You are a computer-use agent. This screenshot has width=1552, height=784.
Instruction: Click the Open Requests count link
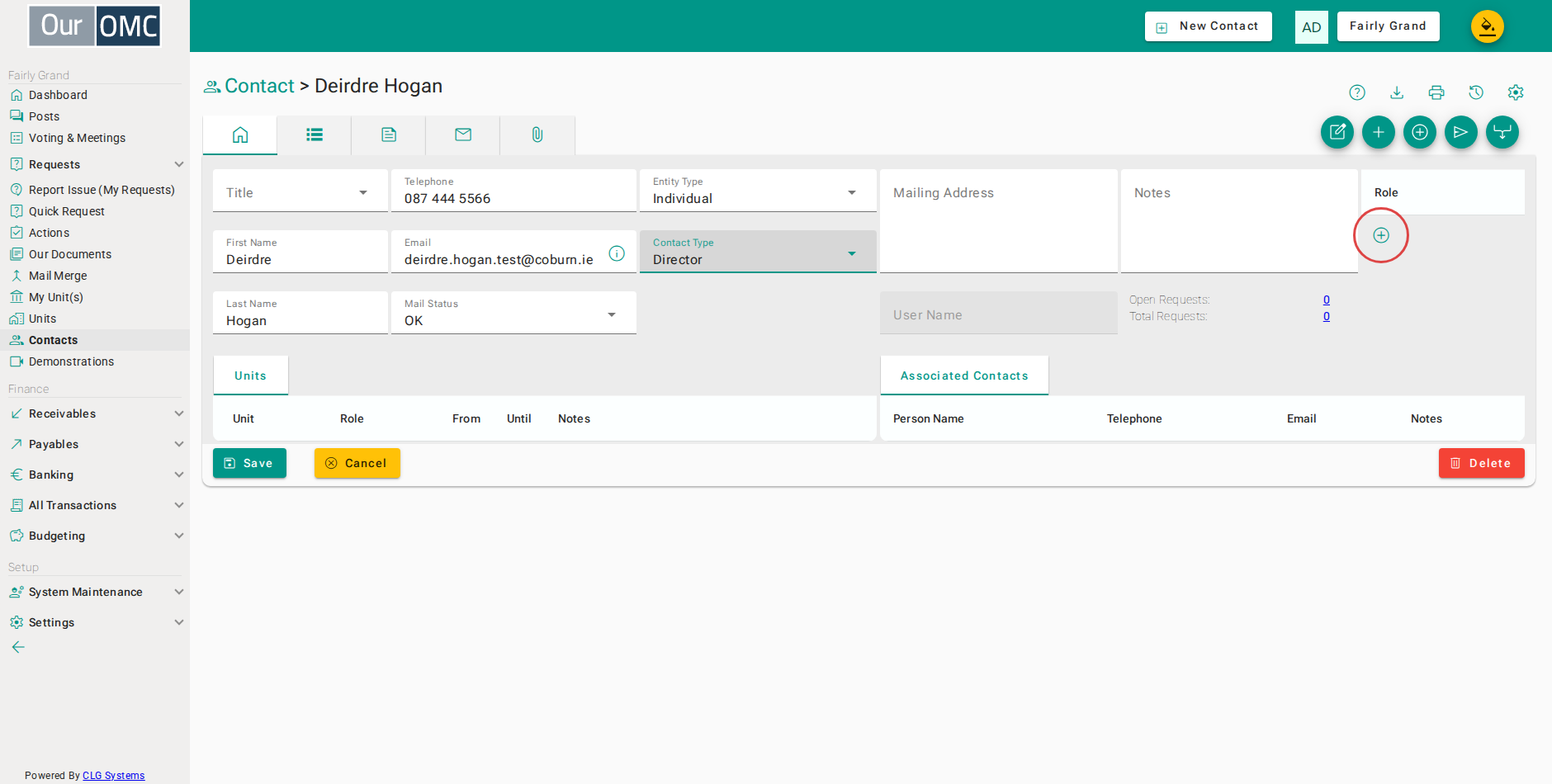pyautogui.click(x=1327, y=300)
